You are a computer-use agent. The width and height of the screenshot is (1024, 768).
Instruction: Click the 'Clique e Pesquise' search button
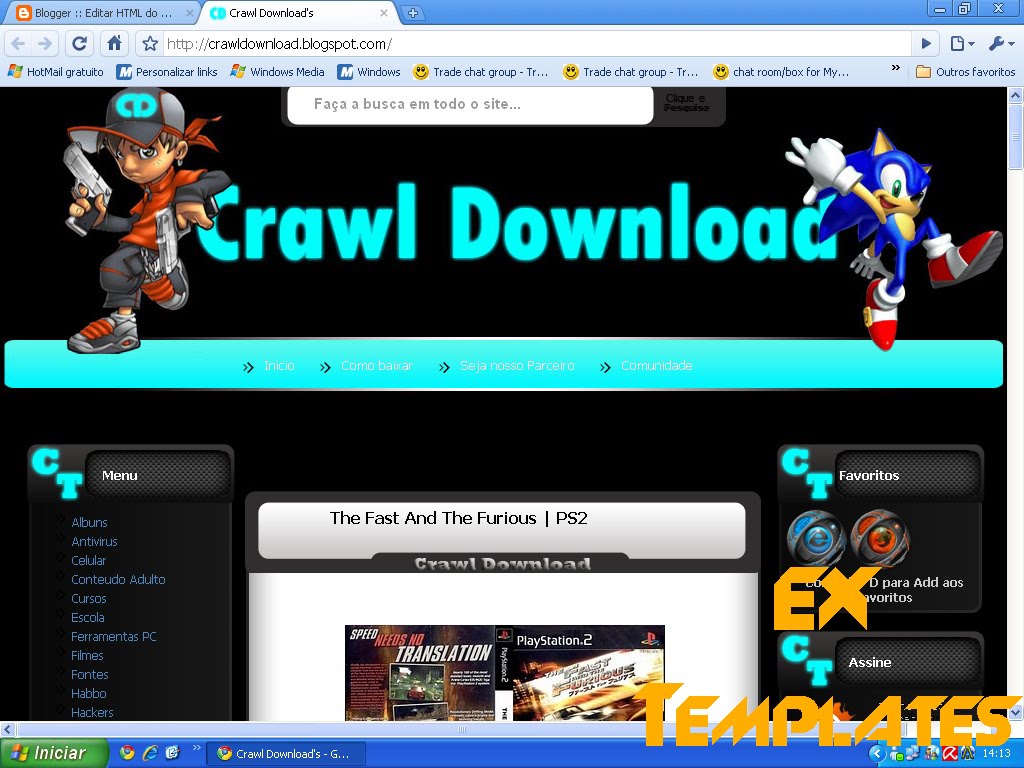686,103
